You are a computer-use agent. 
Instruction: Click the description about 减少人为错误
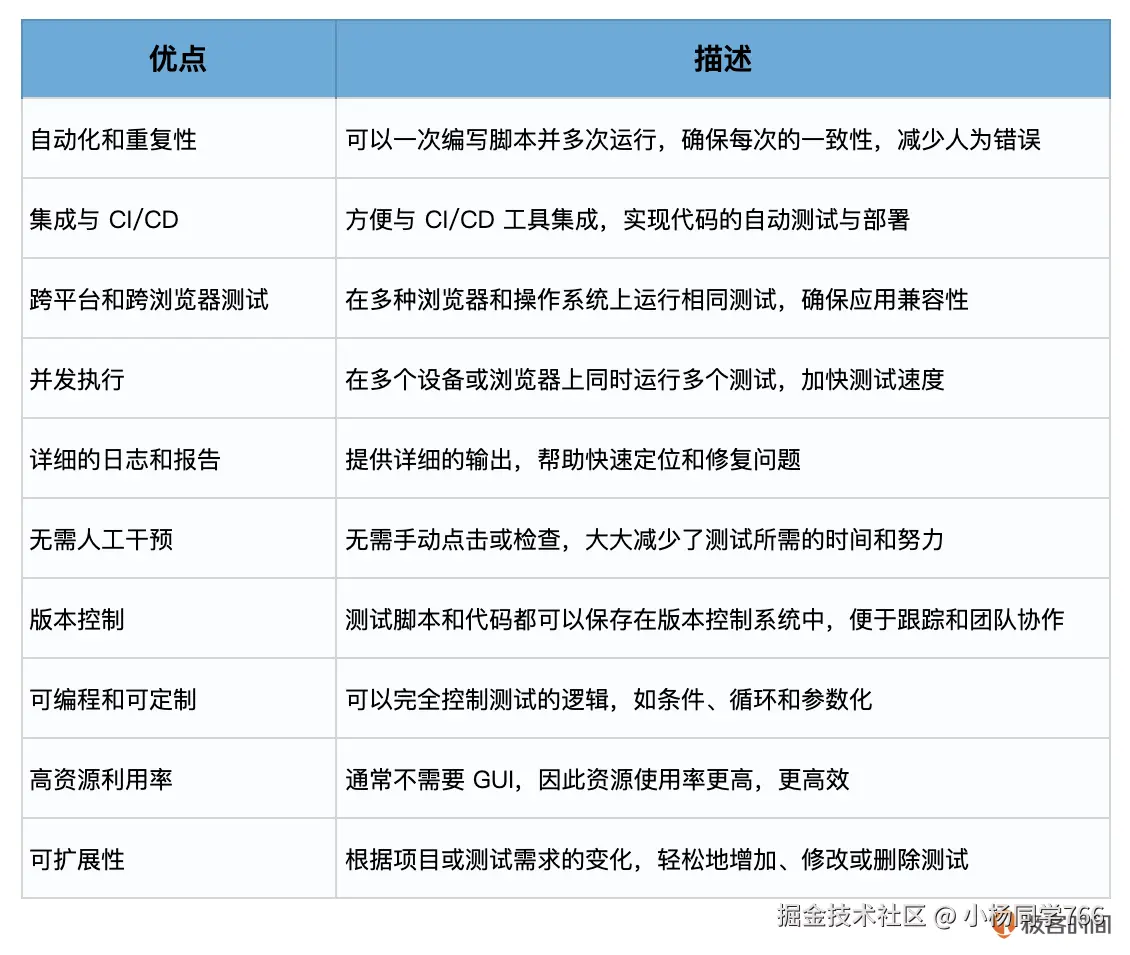coord(694,140)
